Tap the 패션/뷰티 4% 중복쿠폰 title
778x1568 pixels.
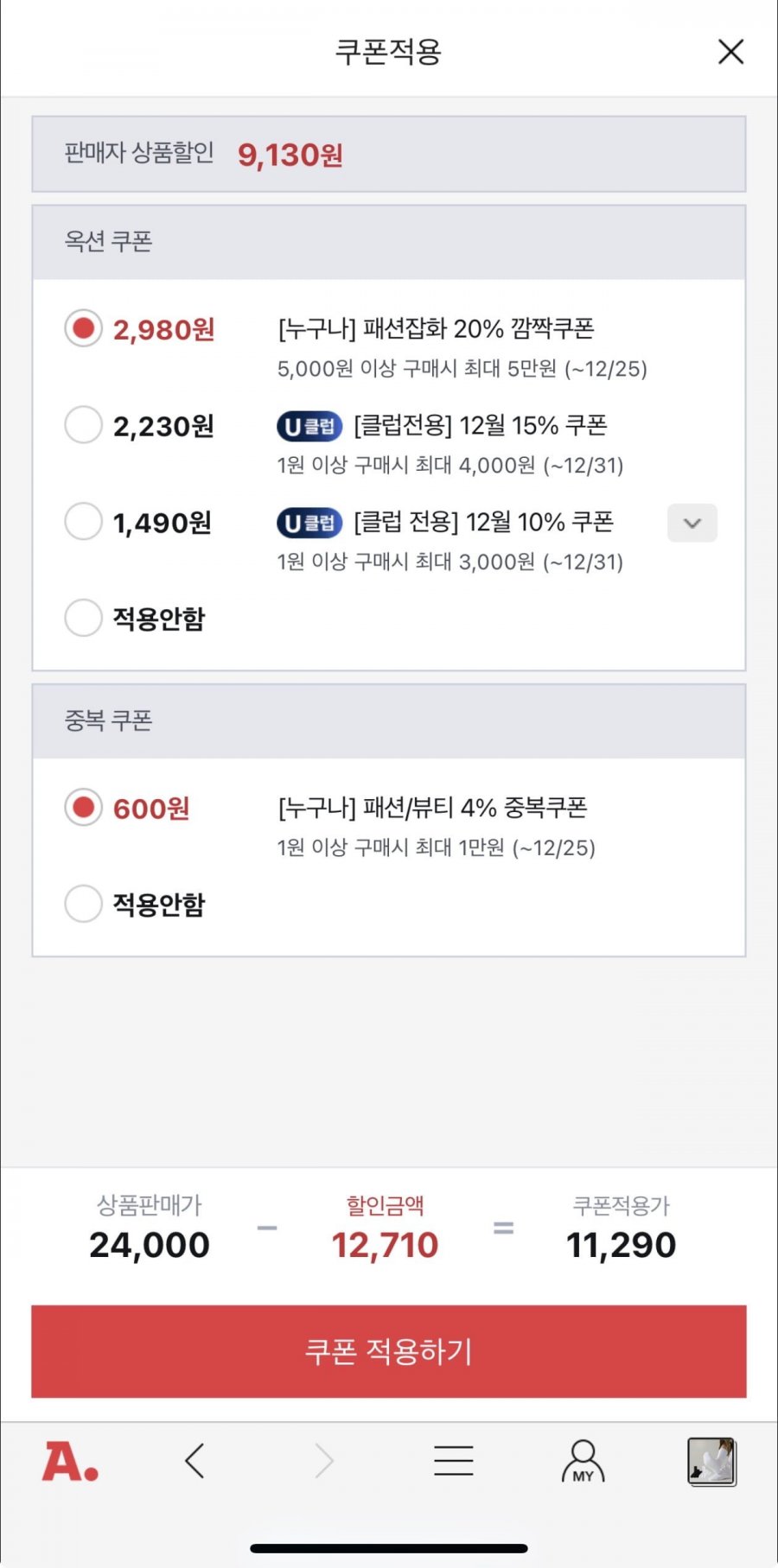pos(432,808)
